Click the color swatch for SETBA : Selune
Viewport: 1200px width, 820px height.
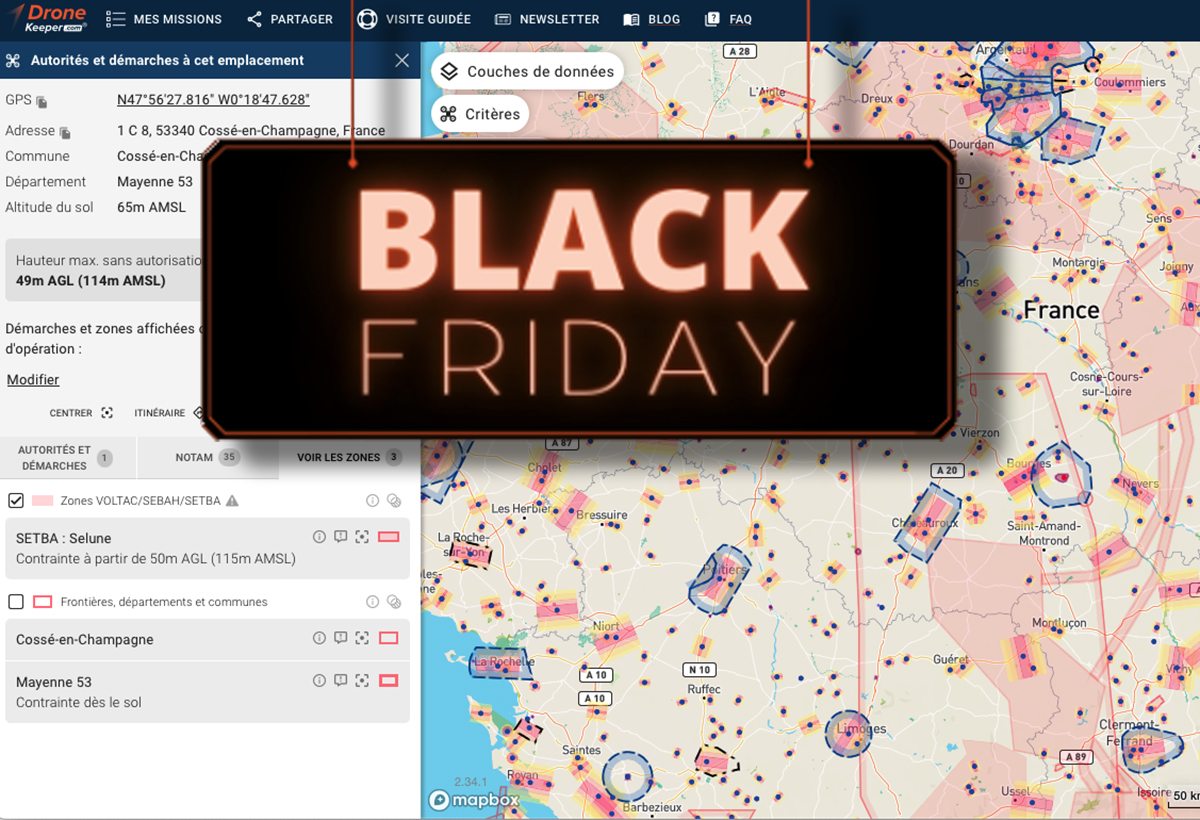click(389, 537)
